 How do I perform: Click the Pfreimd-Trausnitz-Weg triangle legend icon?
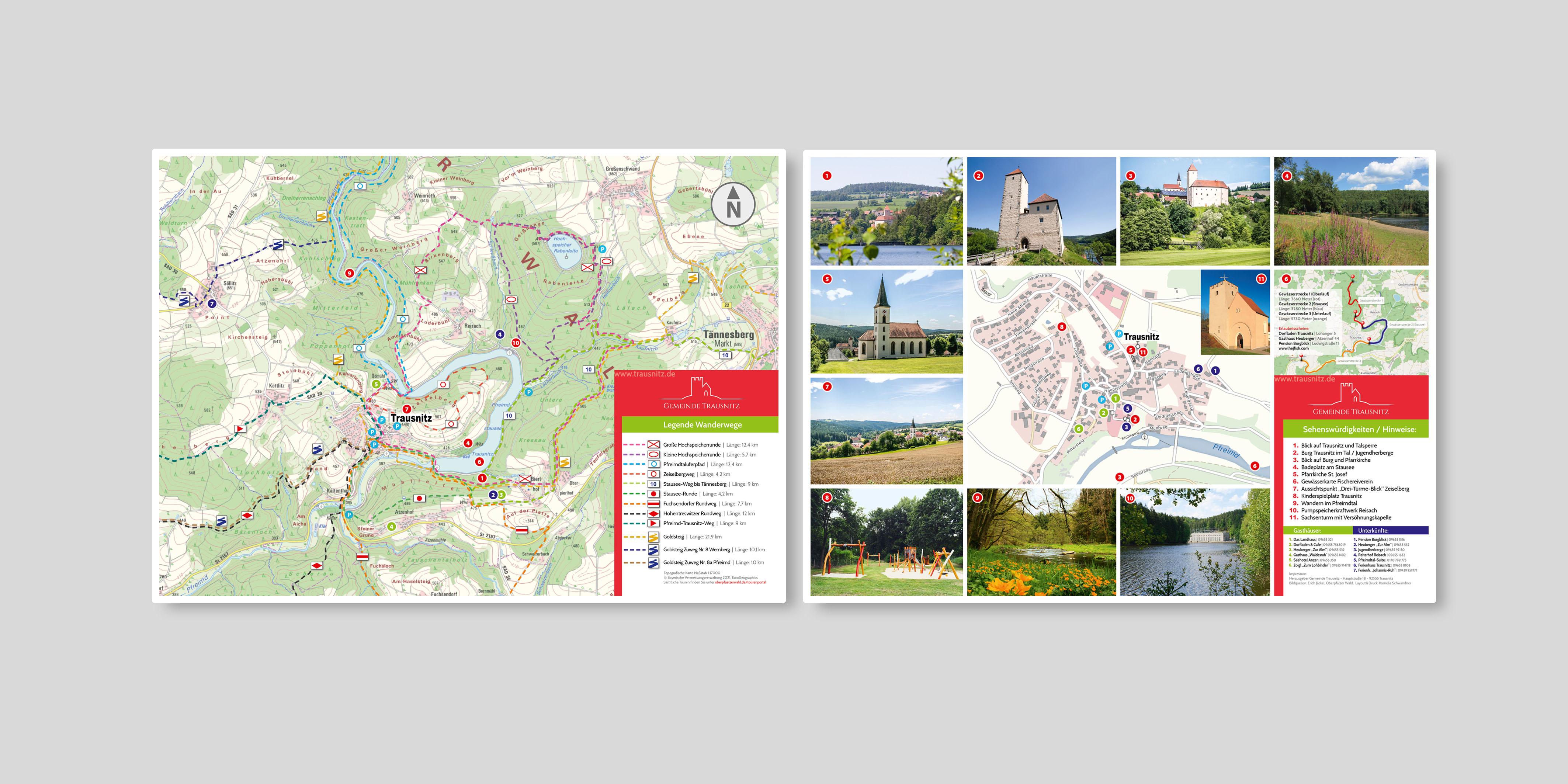click(x=653, y=523)
